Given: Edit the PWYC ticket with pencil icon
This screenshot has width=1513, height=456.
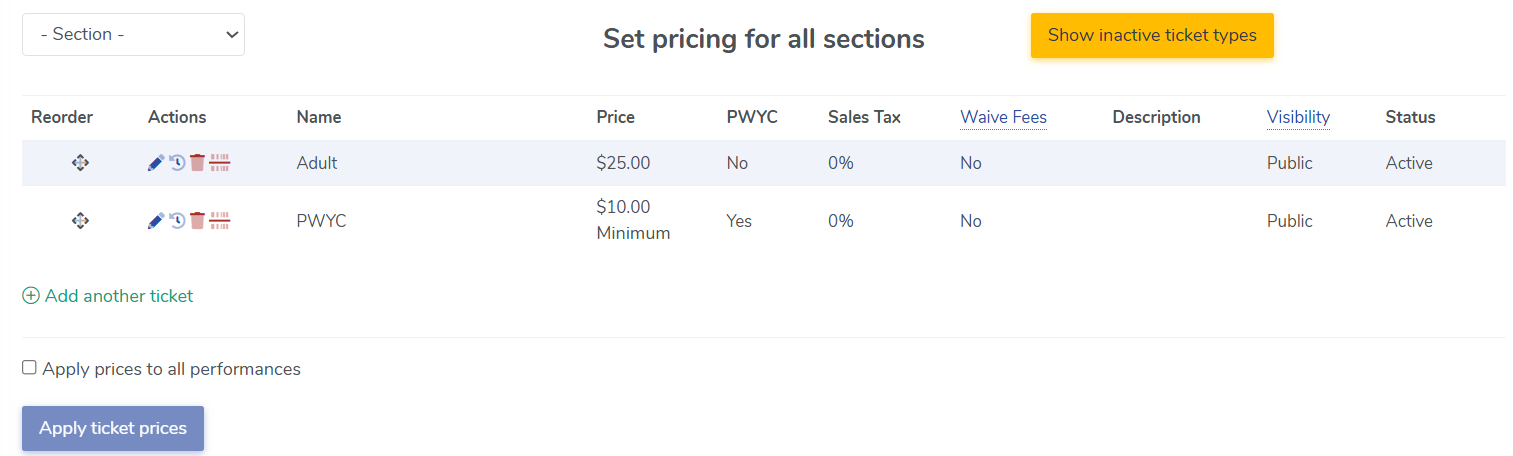Looking at the screenshot, I should [156, 221].
